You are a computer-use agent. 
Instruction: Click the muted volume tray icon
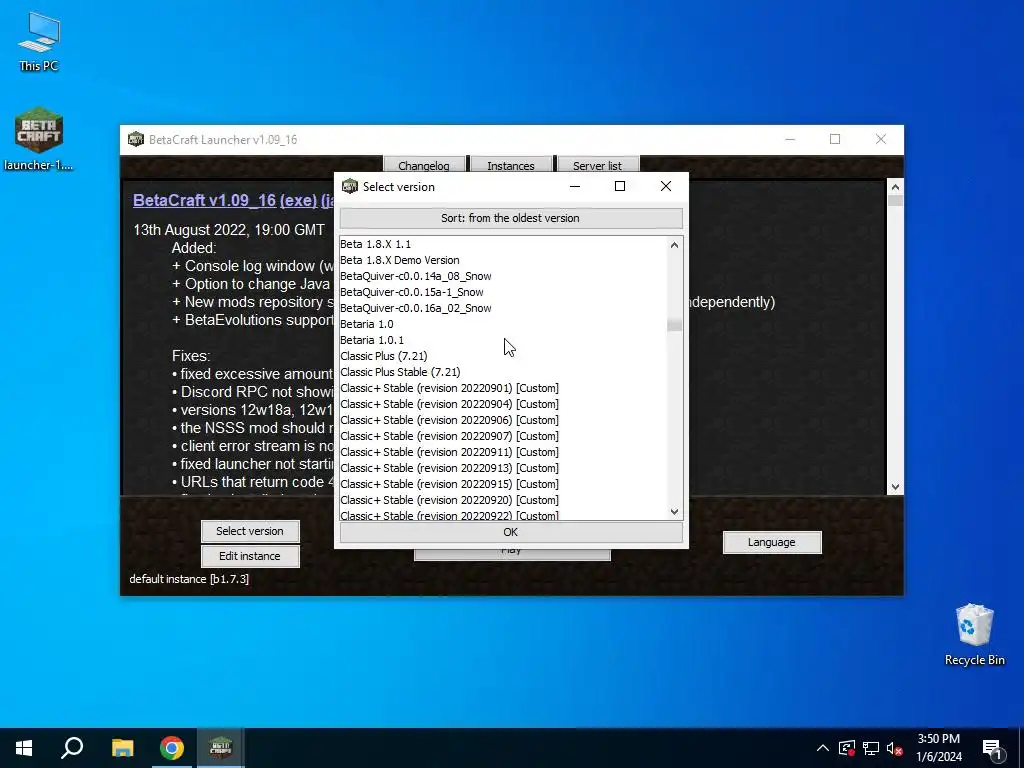[x=895, y=748]
